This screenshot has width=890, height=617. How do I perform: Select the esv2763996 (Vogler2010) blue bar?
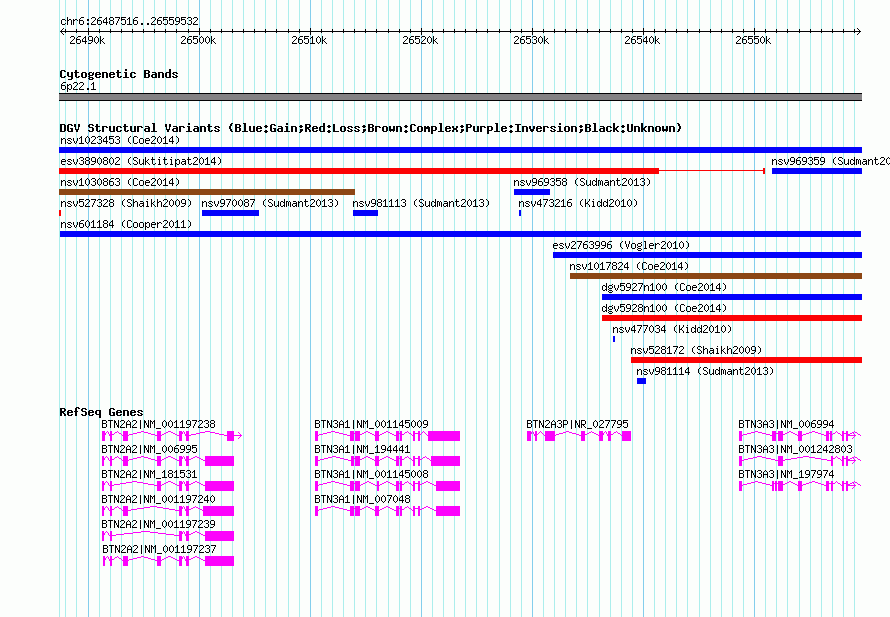point(707,255)
